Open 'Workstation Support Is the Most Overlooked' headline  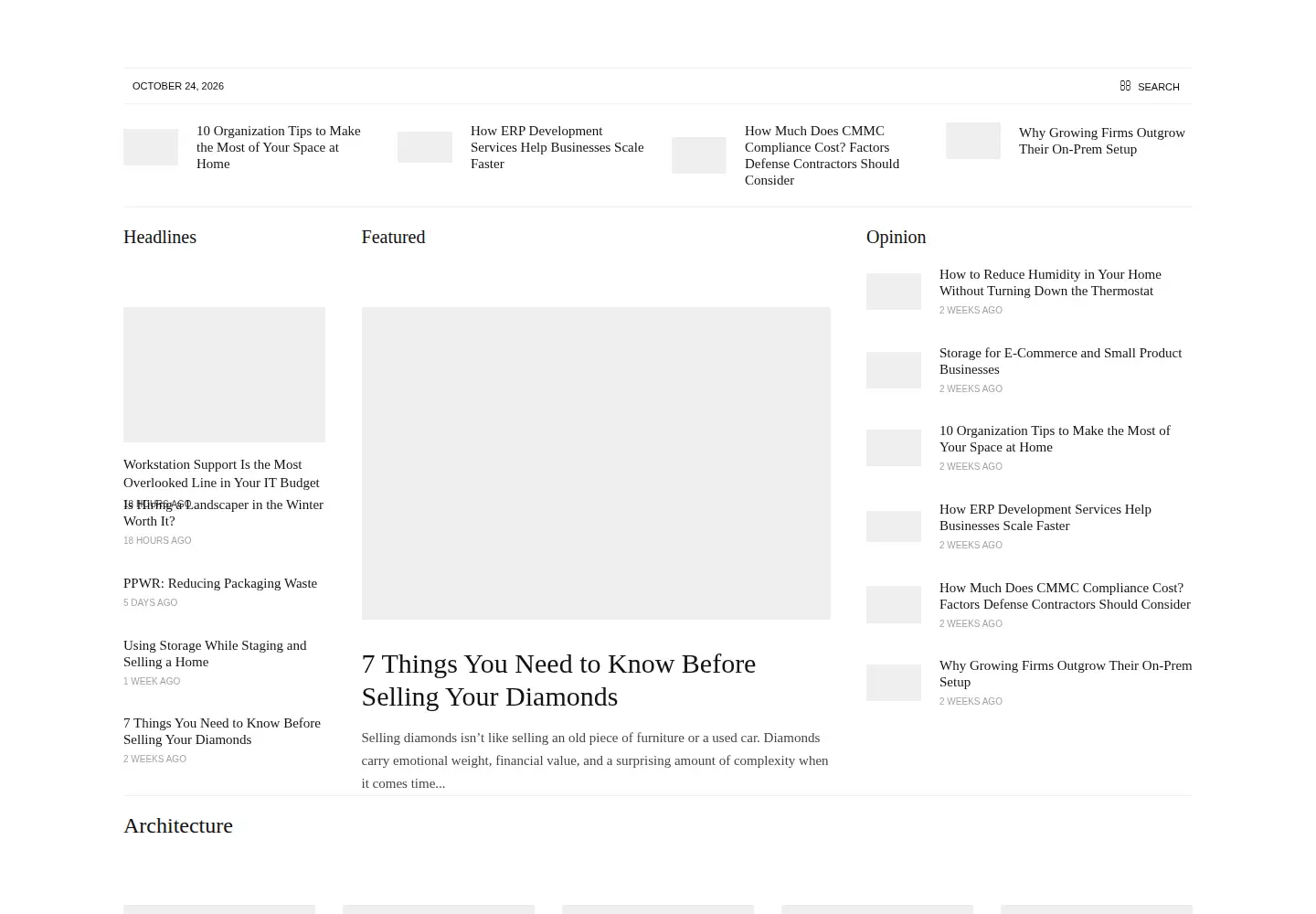point(221,473)
